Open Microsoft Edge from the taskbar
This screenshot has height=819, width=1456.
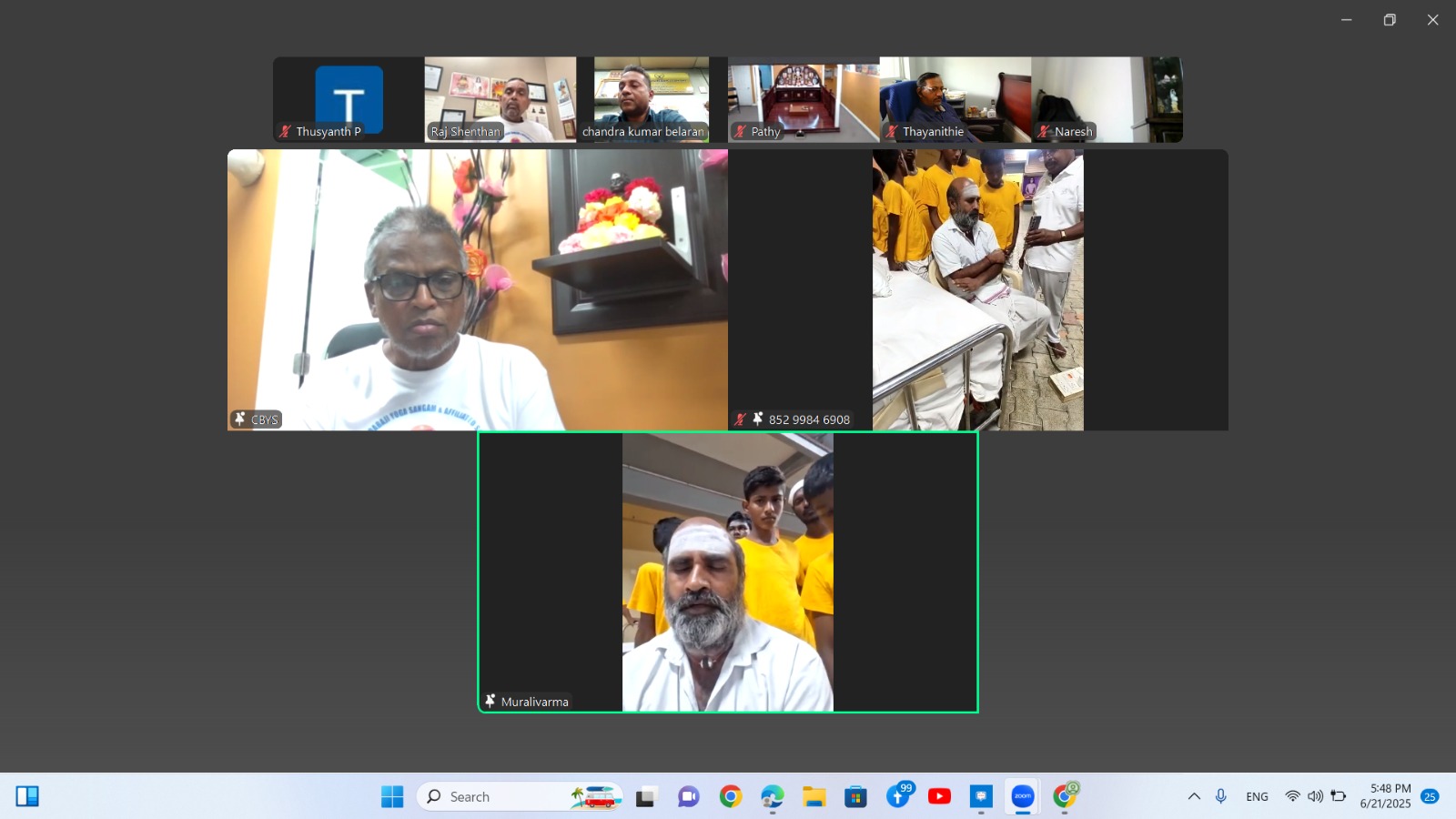(x=772, y=796)
